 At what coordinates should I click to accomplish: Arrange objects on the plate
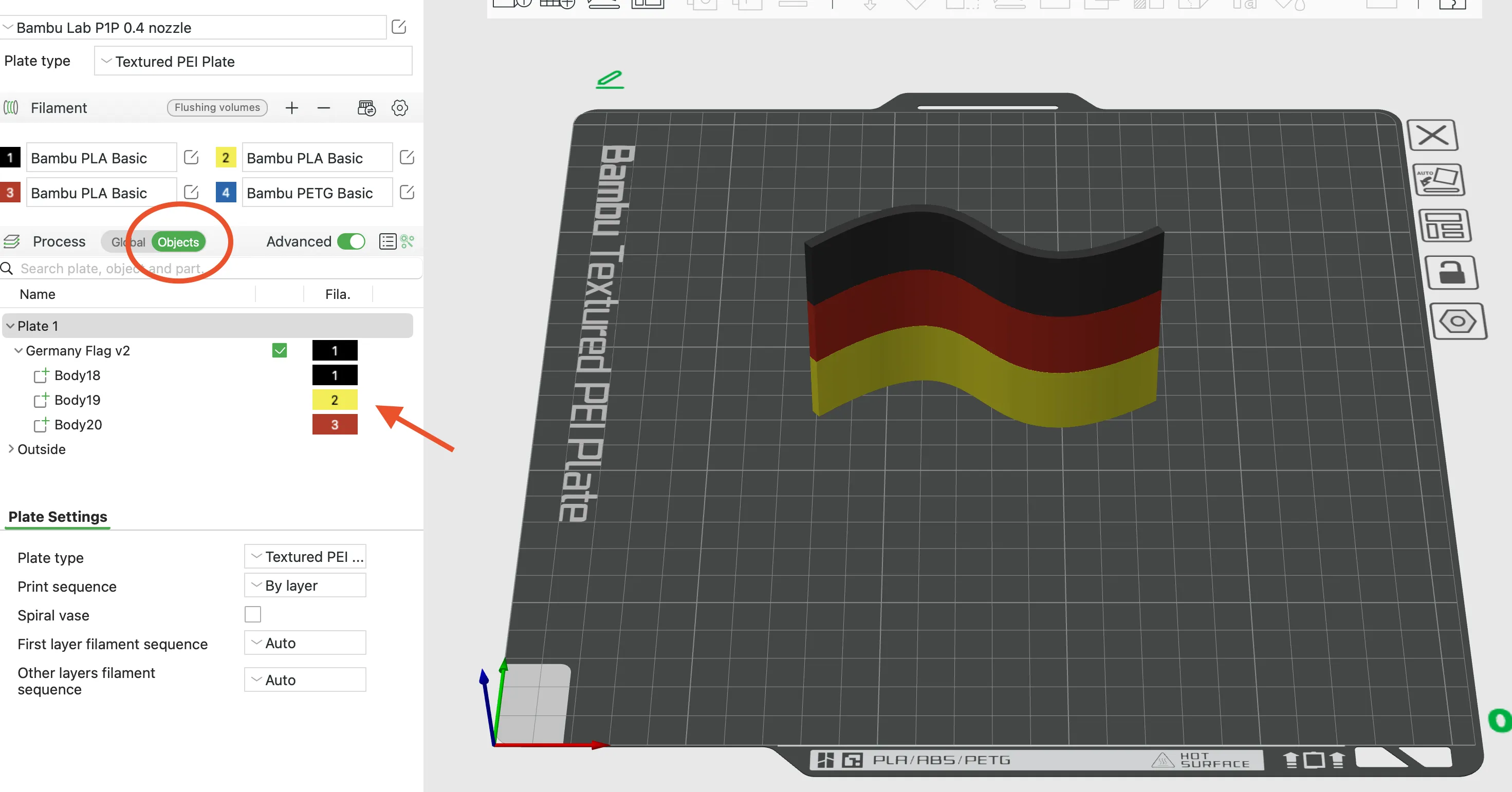(1445, 226)
